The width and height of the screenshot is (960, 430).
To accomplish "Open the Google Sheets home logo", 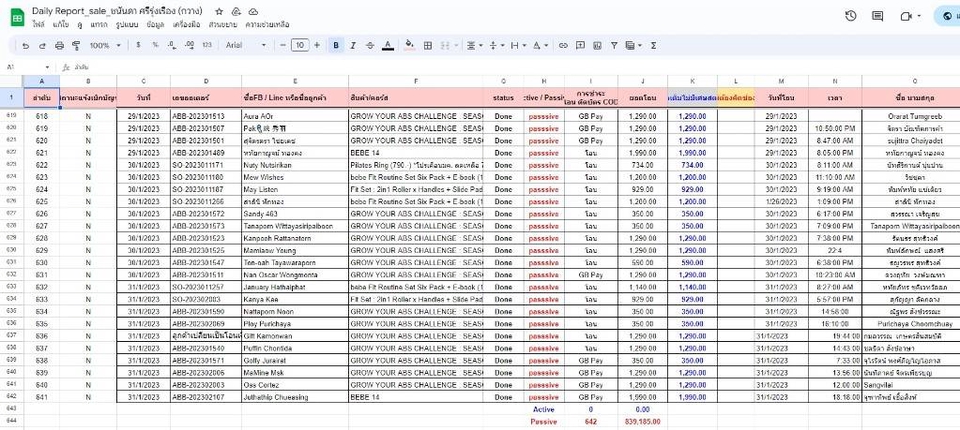I will tap(17, 18).
